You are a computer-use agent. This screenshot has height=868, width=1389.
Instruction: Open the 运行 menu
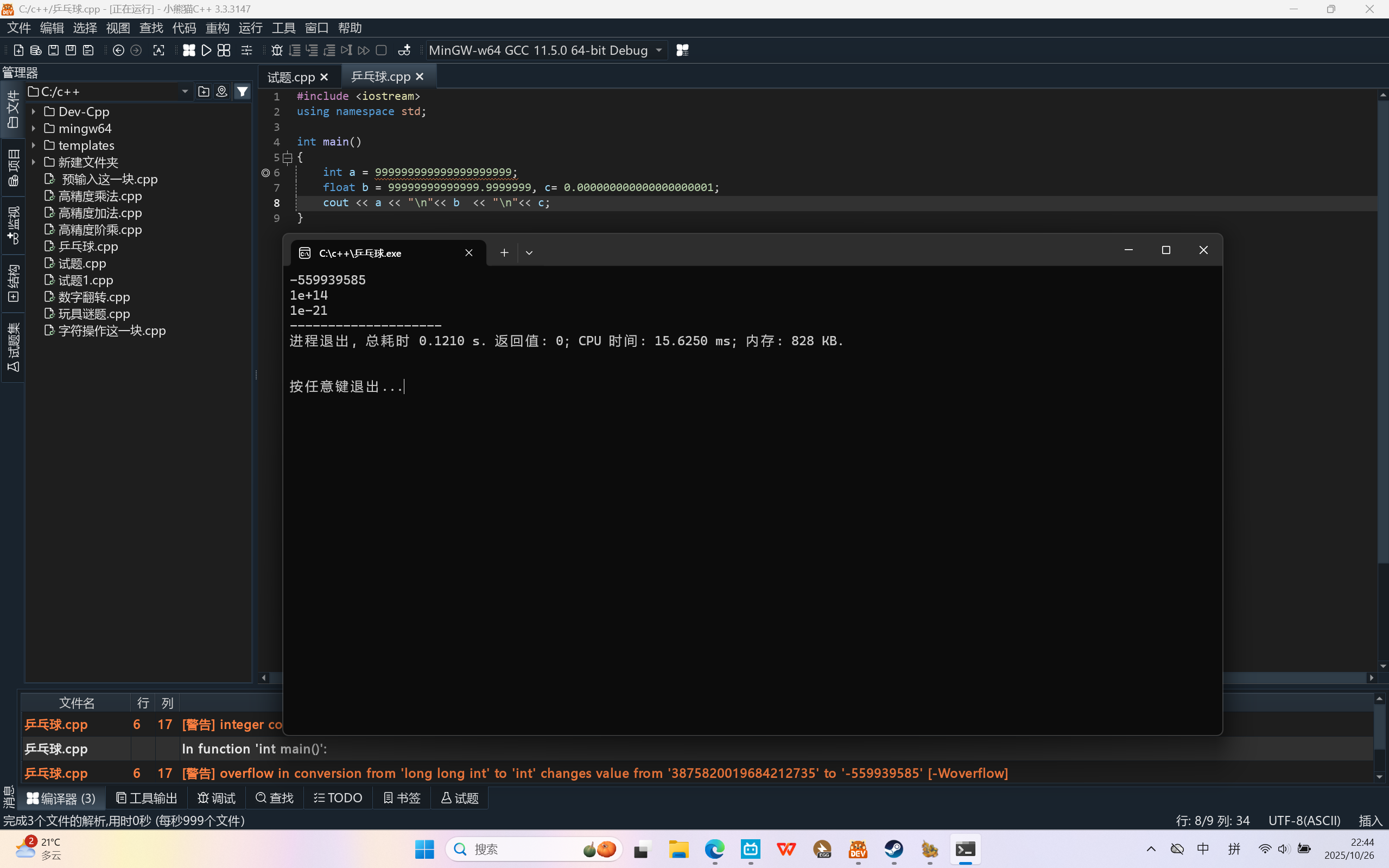250,28
